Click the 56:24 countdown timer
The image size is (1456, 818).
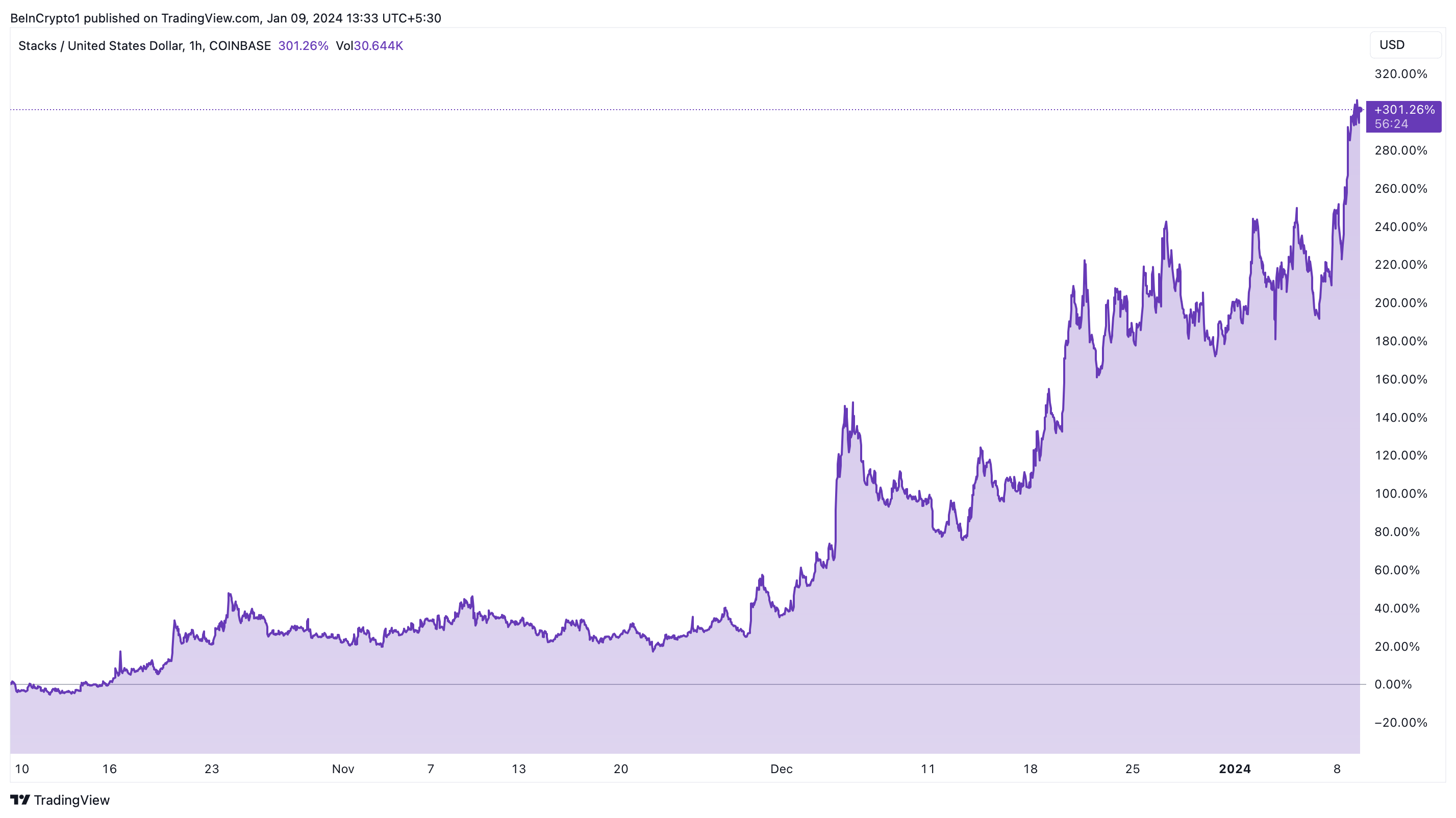(1391, 124)
